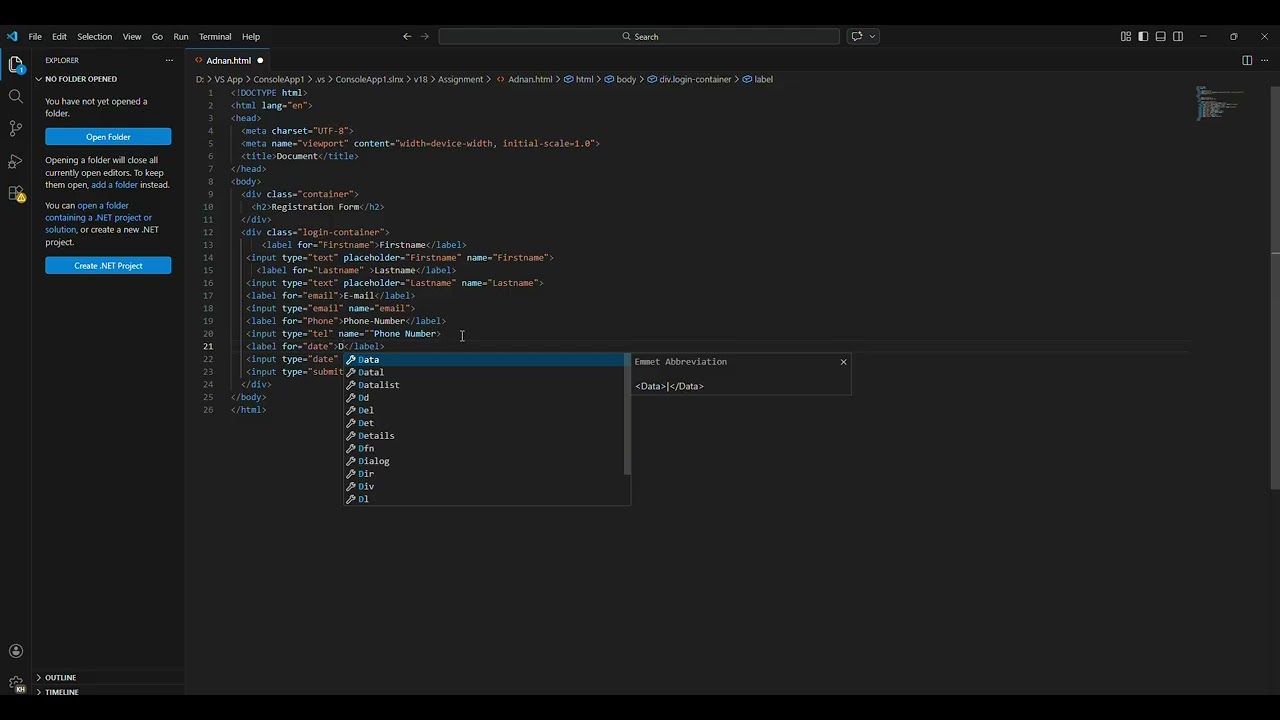Open the Selection menu
1280x720 pixels.
94,36
